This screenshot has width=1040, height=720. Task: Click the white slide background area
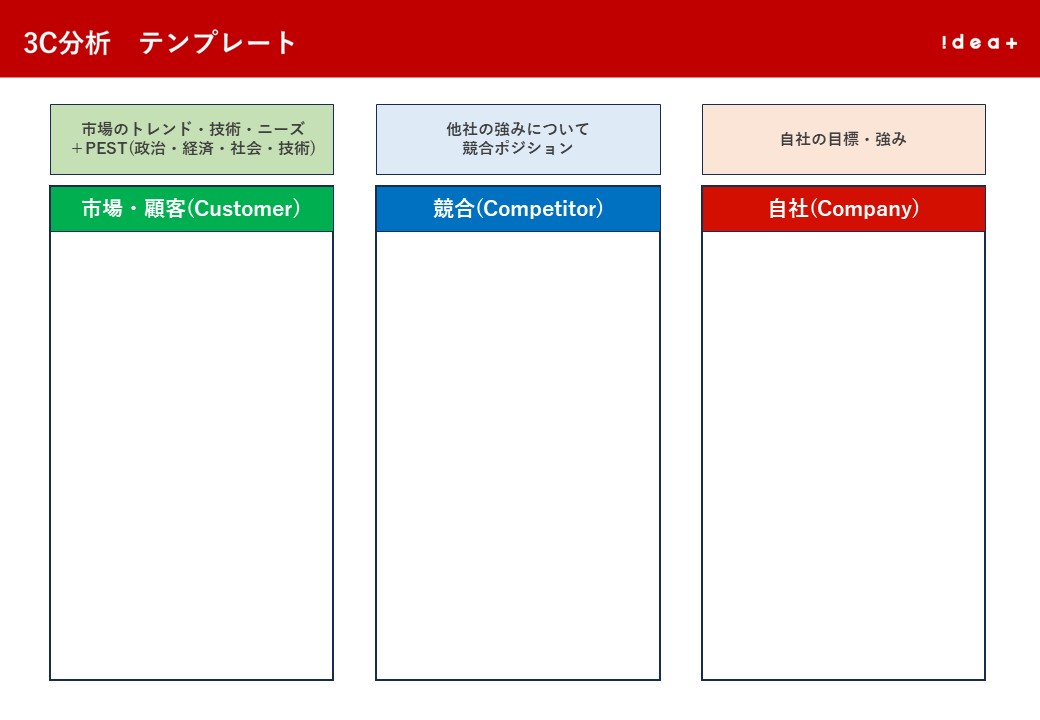[x=520, y=700]
